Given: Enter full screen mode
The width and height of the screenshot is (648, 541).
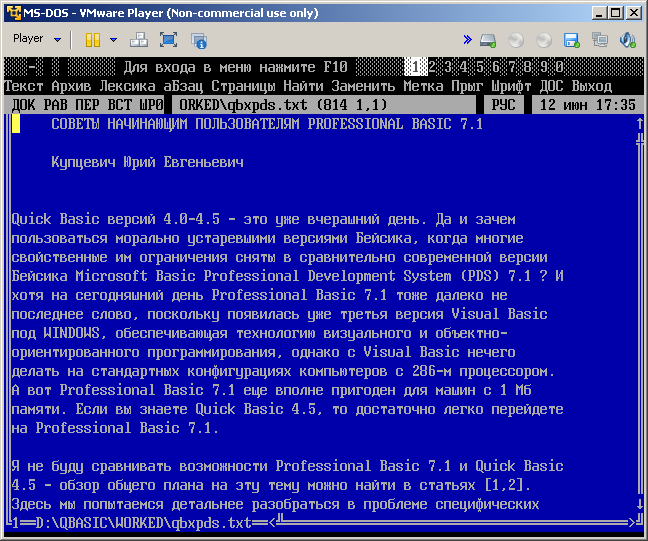Looking at the screenshot, I should [169, 40].
